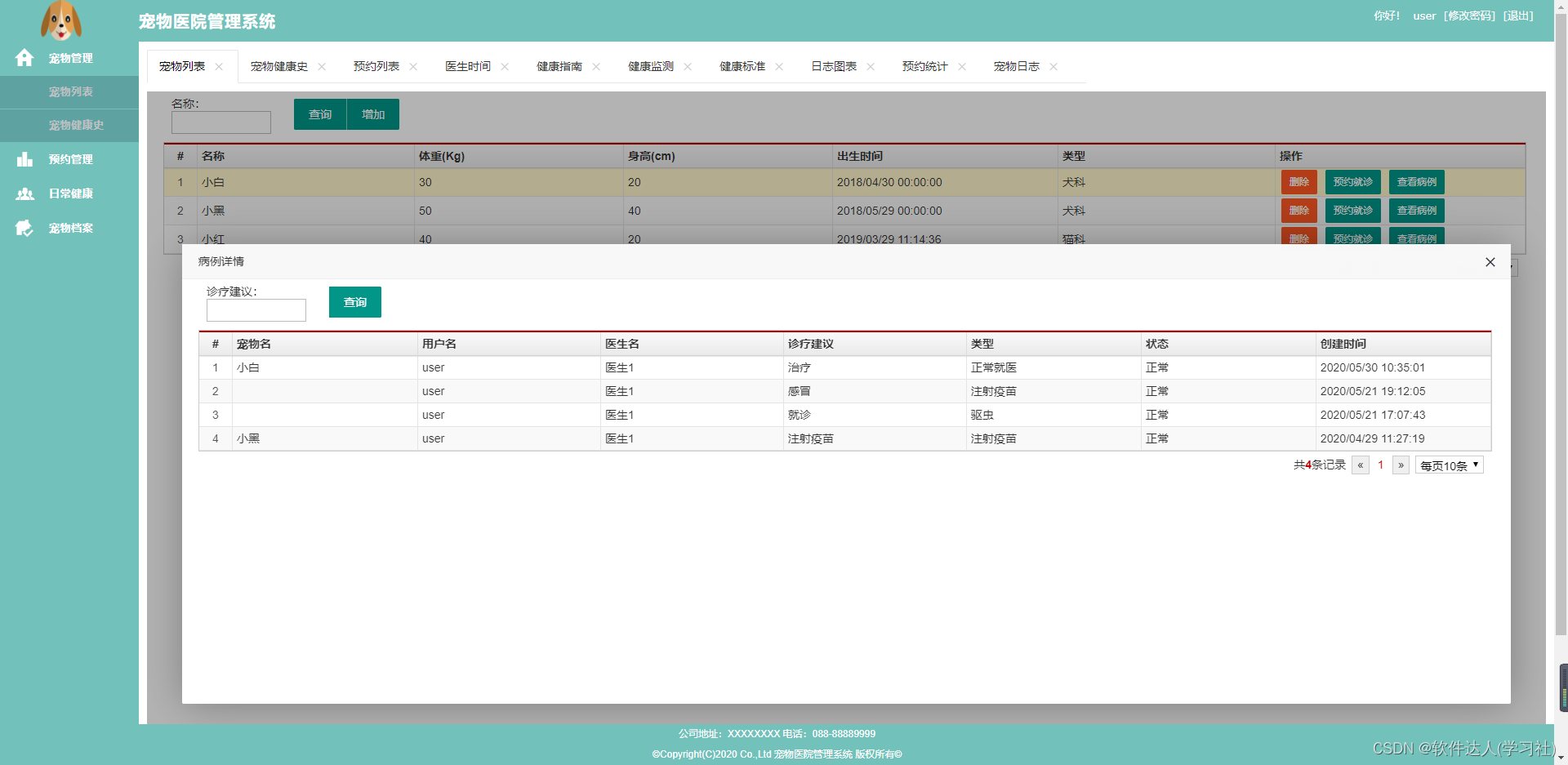Open 宠物管理 home icon in sidebar
1568x765 pixels.
pos(24,58)
